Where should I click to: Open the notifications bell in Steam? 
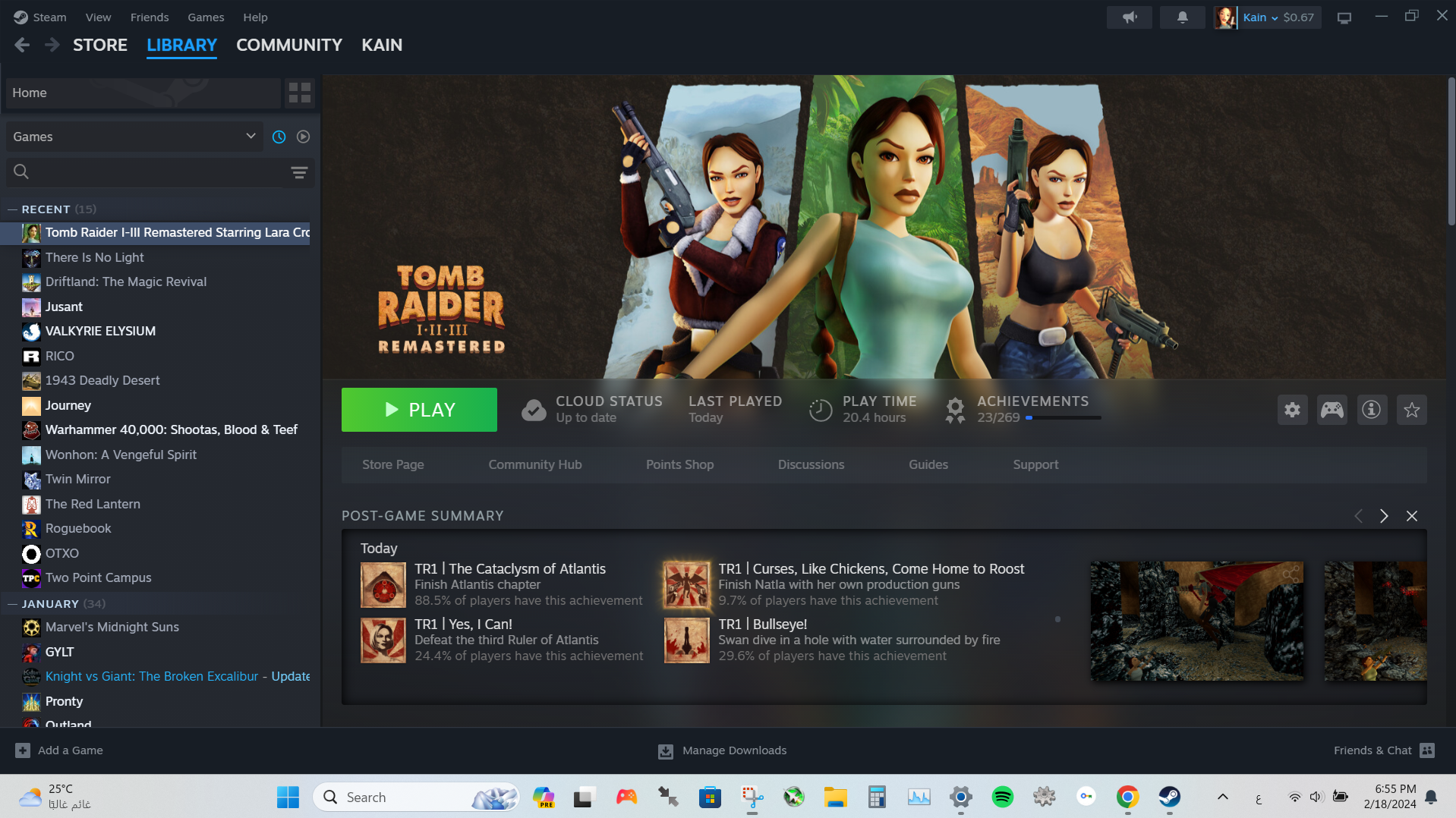tap(1182, 17)
